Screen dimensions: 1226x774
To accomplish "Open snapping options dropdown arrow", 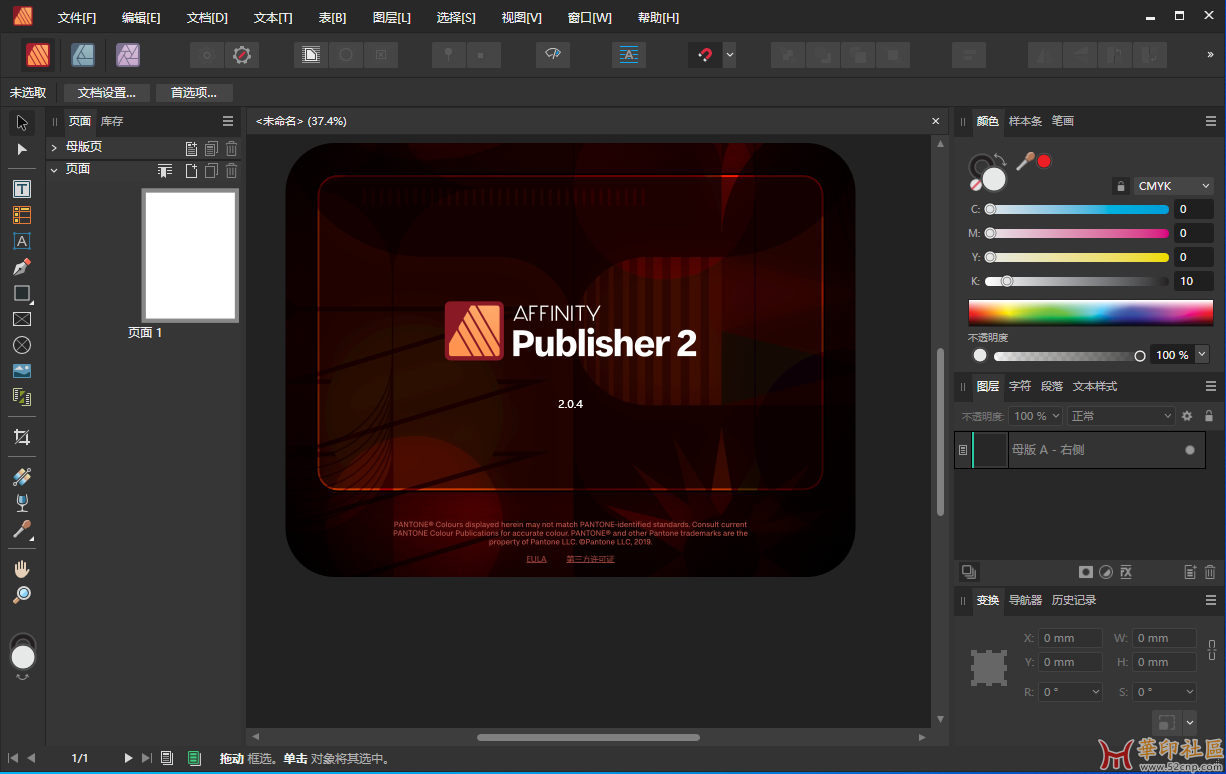I will (729, 55).
